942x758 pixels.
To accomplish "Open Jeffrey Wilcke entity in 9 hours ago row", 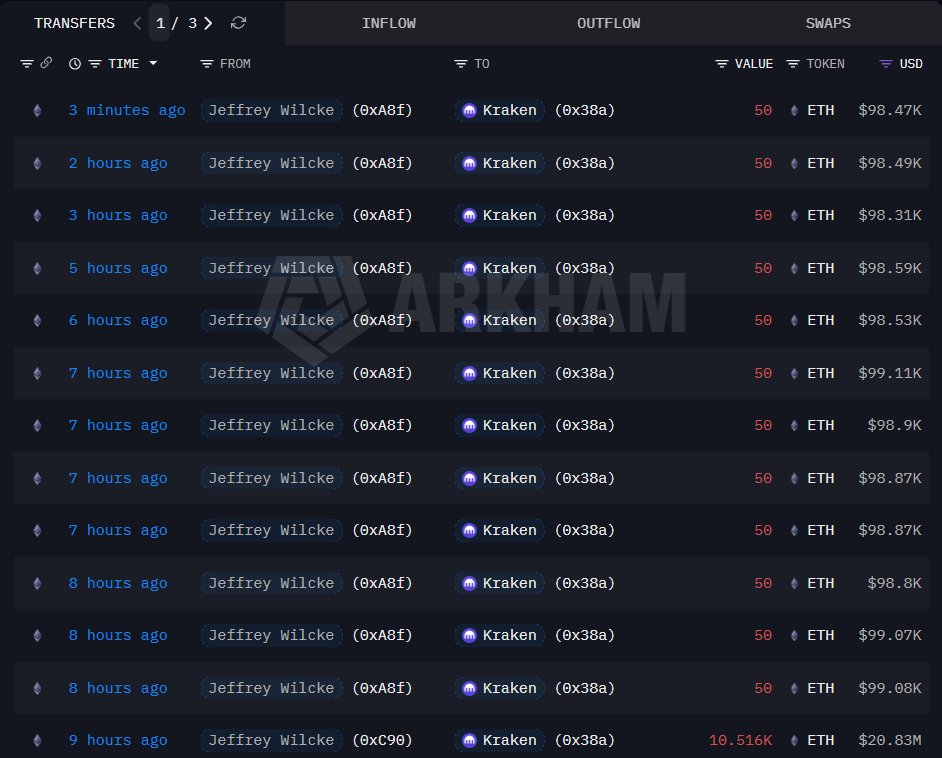I will coord(272,741).
